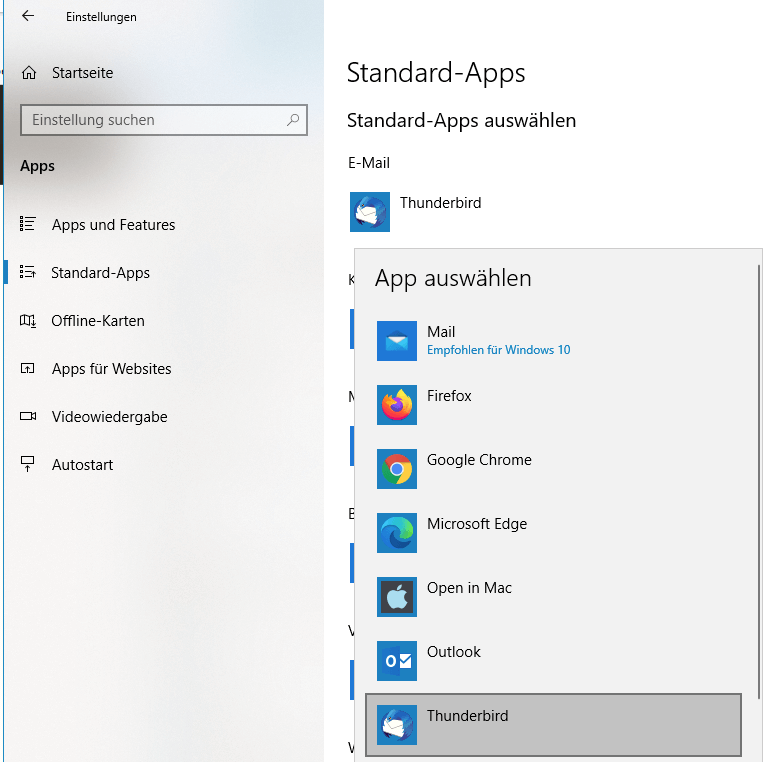Choose Microsoft Edge icon
769x762 pixels.
(x=397, y=533)
